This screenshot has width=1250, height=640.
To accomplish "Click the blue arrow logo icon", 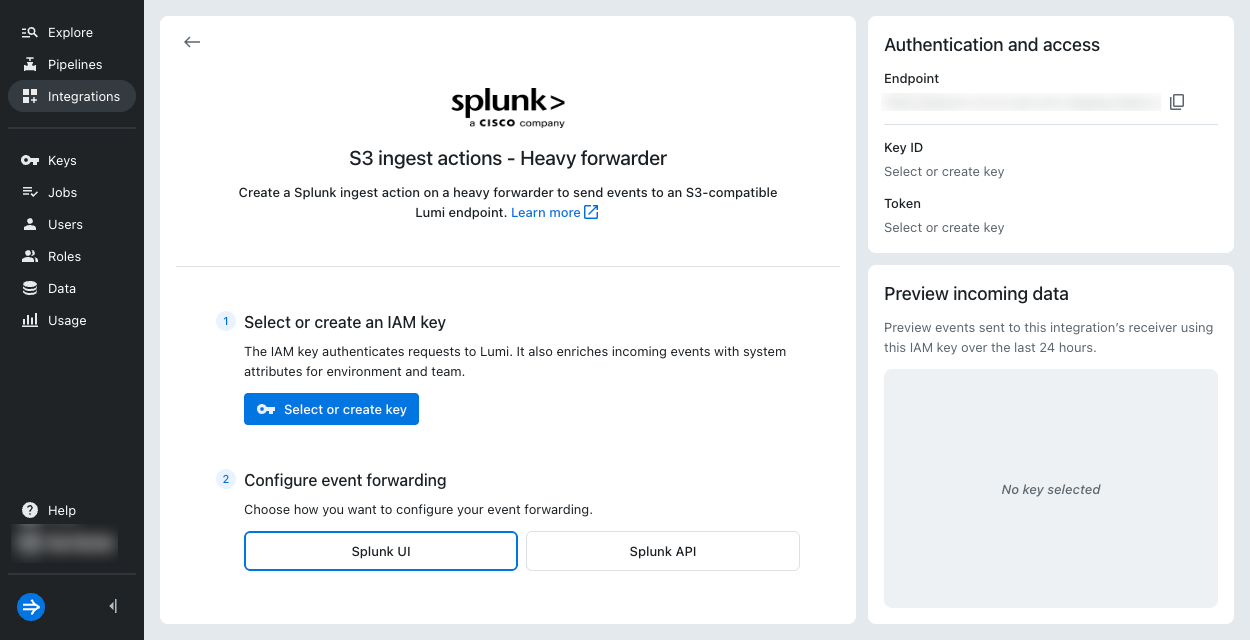I will [31, 606].
